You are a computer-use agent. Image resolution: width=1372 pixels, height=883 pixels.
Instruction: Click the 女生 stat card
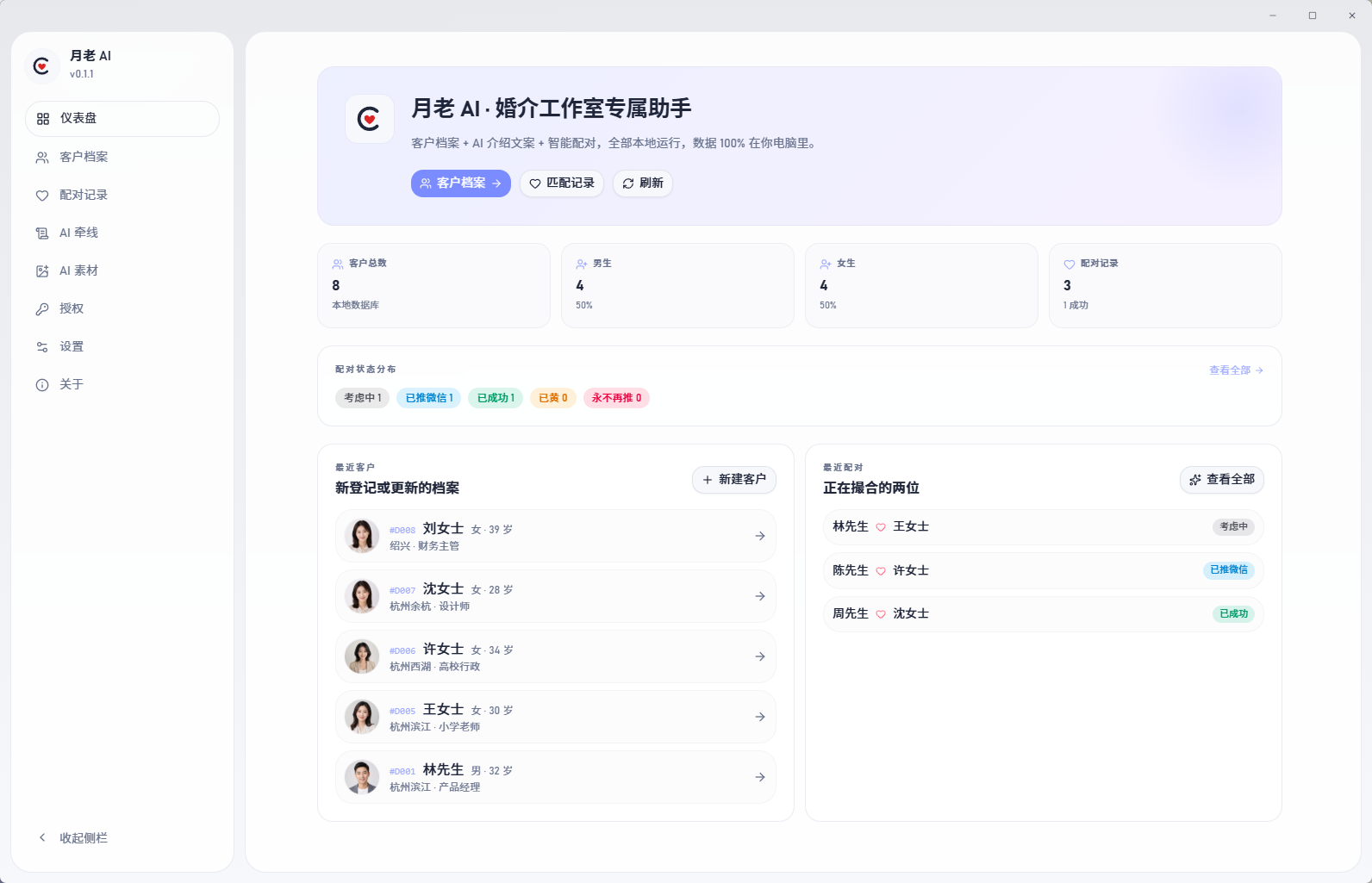click(x=921, y=285)
